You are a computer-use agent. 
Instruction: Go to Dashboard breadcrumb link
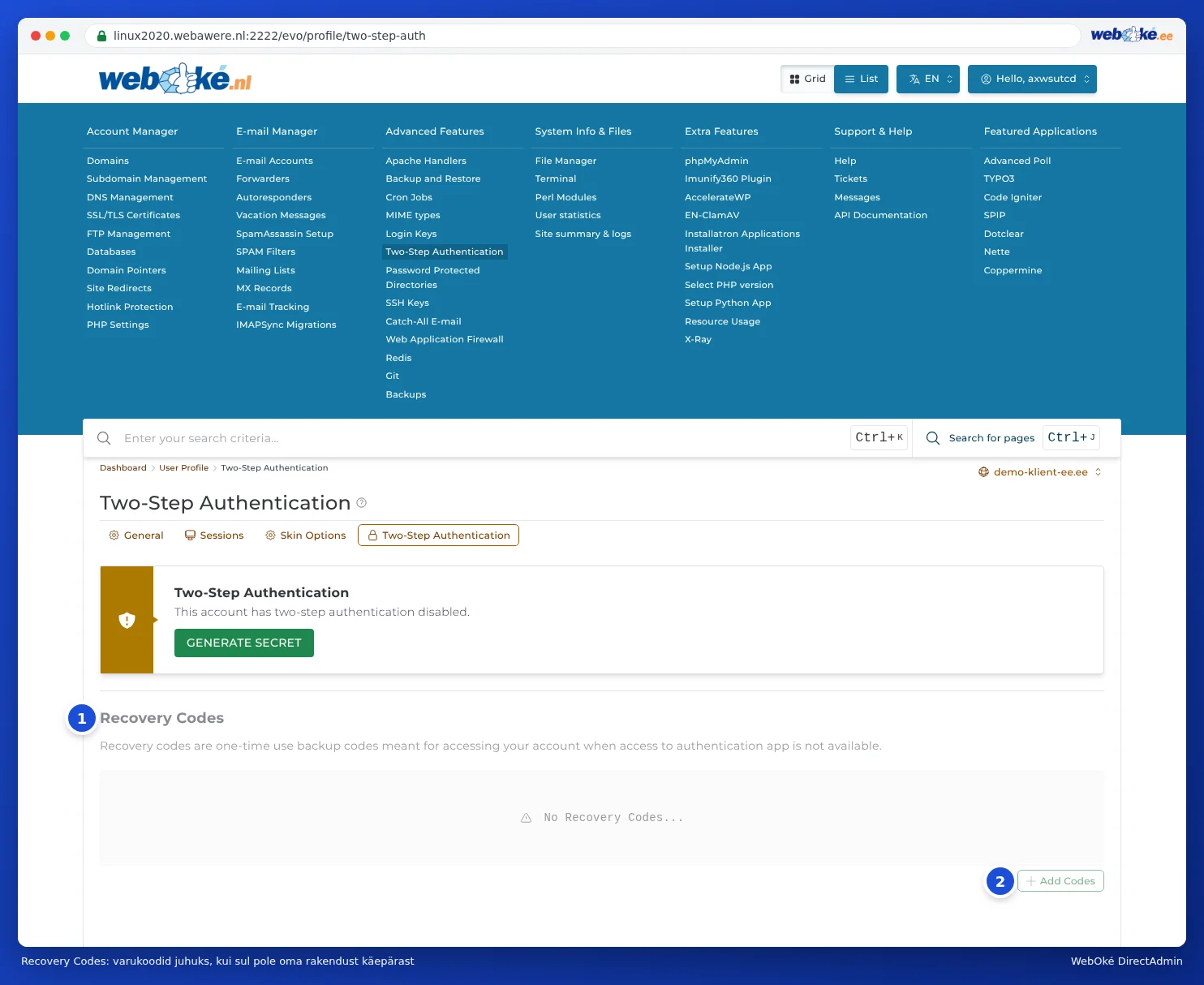123,468
